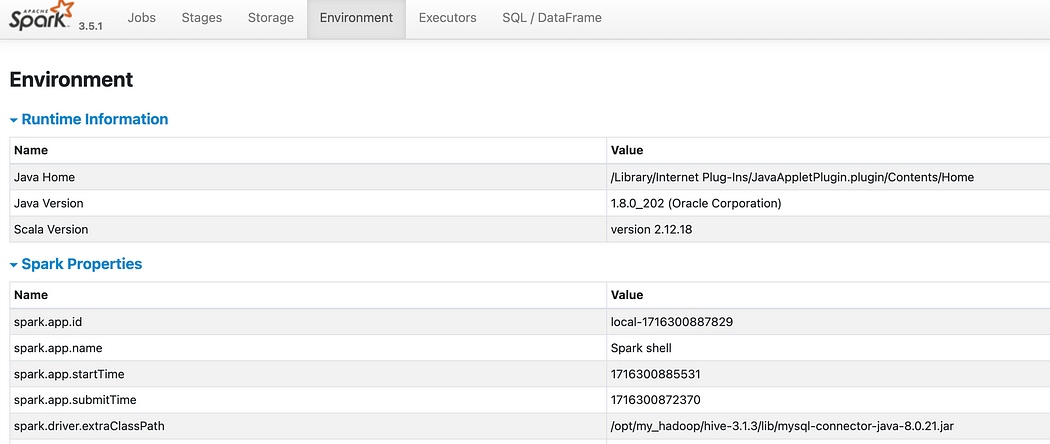
Task: Click the spark.driver.extraClassPath jar path value
Action: coord(796,426)
